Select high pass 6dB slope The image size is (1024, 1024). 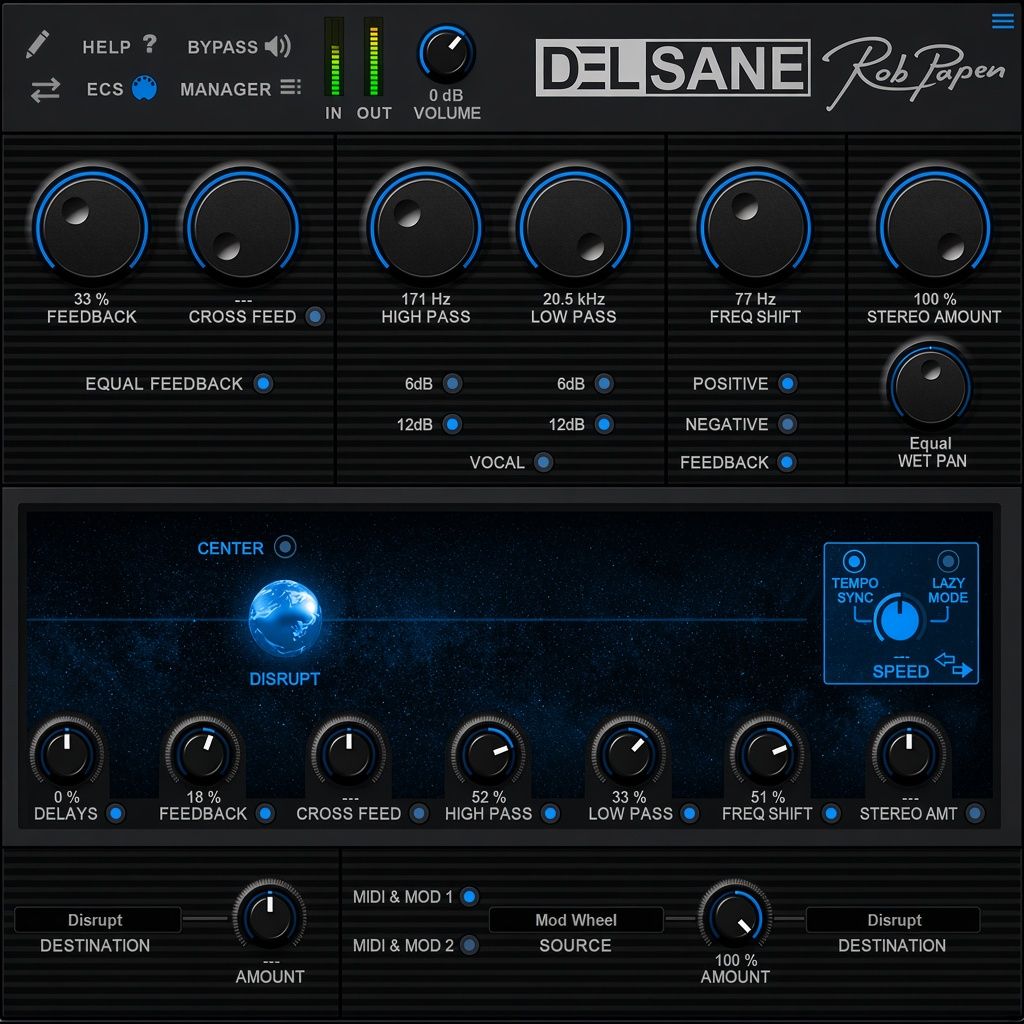pos(452,383)
